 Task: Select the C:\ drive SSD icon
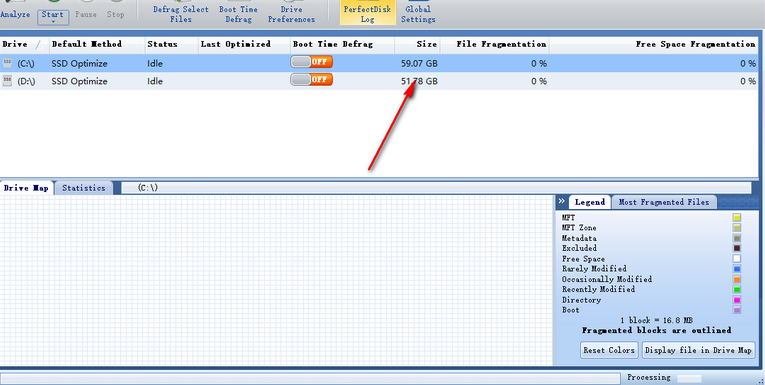(x=7, y=63)
